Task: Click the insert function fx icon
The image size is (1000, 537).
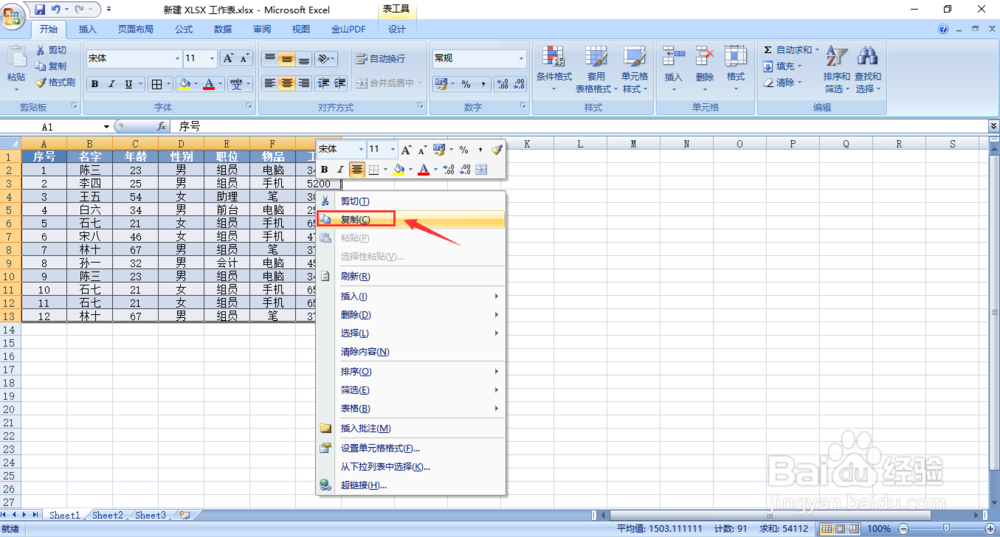Action: click(161, 126)
